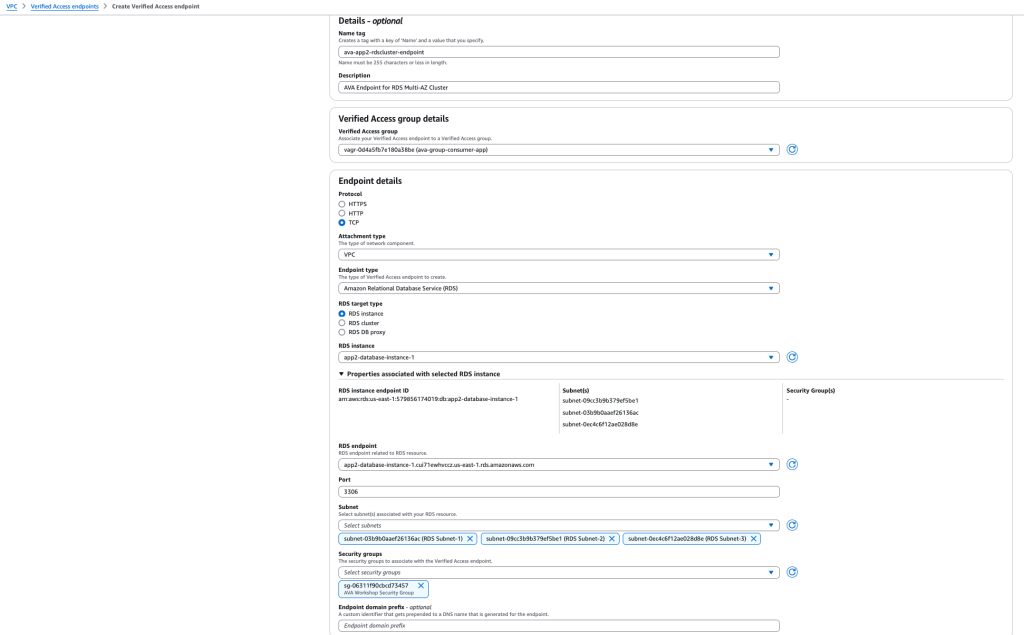Click the refresh icon beside the Subnet selector

(792, 524)
